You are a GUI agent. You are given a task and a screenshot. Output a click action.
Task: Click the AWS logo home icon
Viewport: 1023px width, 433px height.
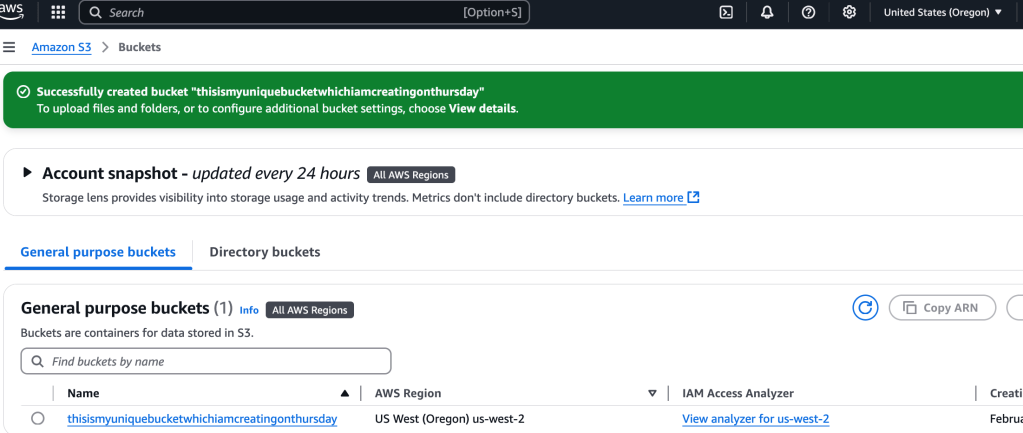(12, 11)
